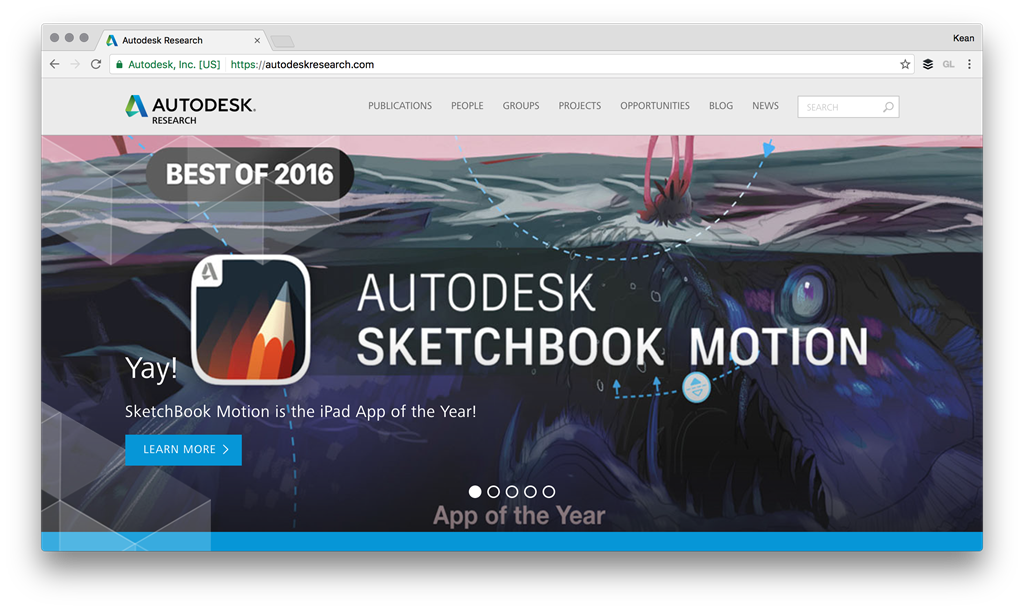
Task: Switch to the third carousel slide dot
Action: pyautogui.click(x=512, y=492)
